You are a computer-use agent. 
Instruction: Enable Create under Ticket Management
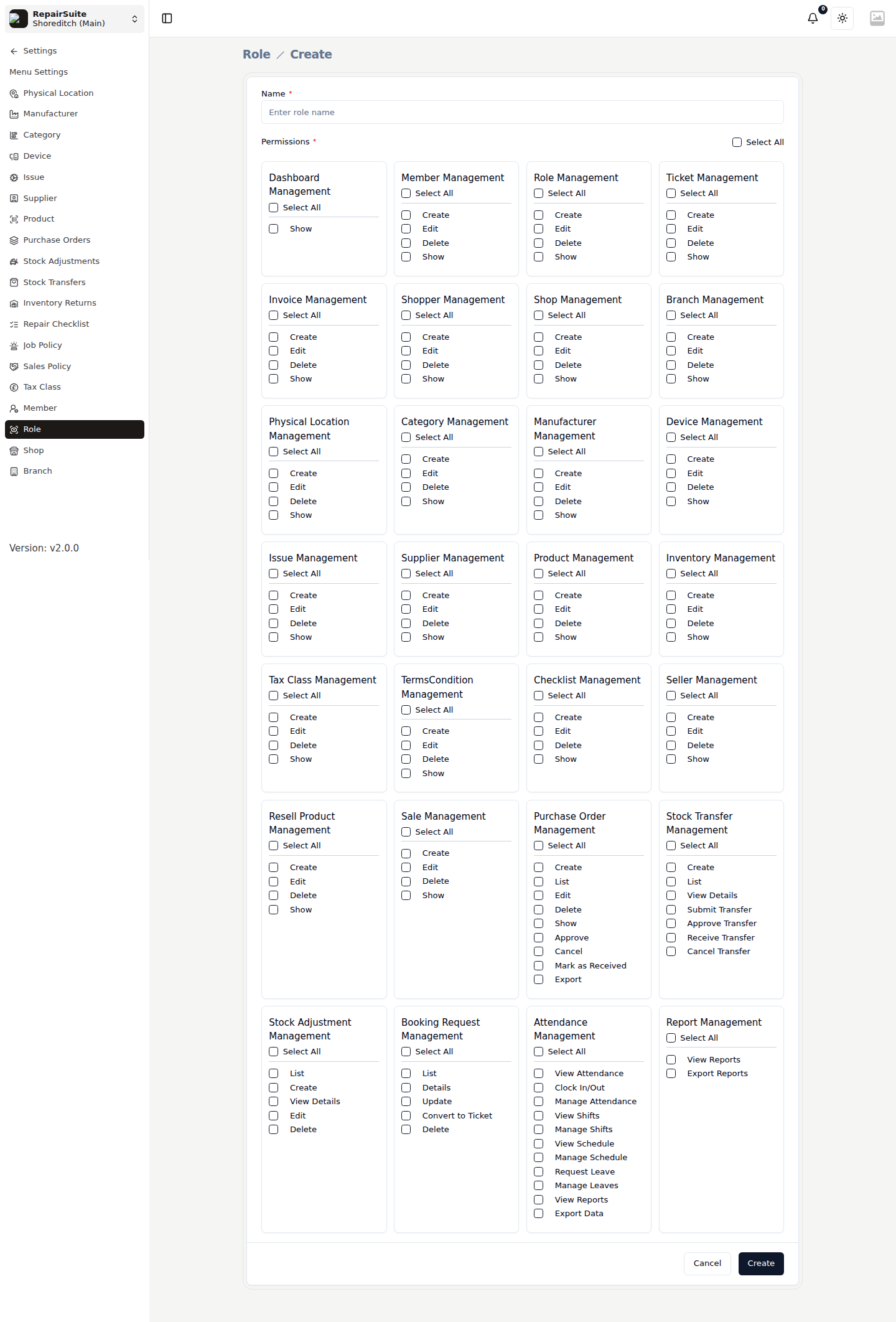point(671,215)
